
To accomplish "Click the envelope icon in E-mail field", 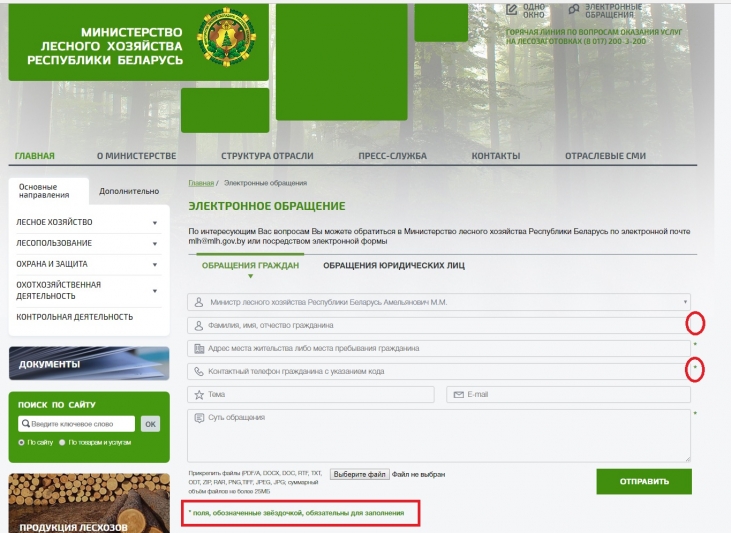I will 458,395.
